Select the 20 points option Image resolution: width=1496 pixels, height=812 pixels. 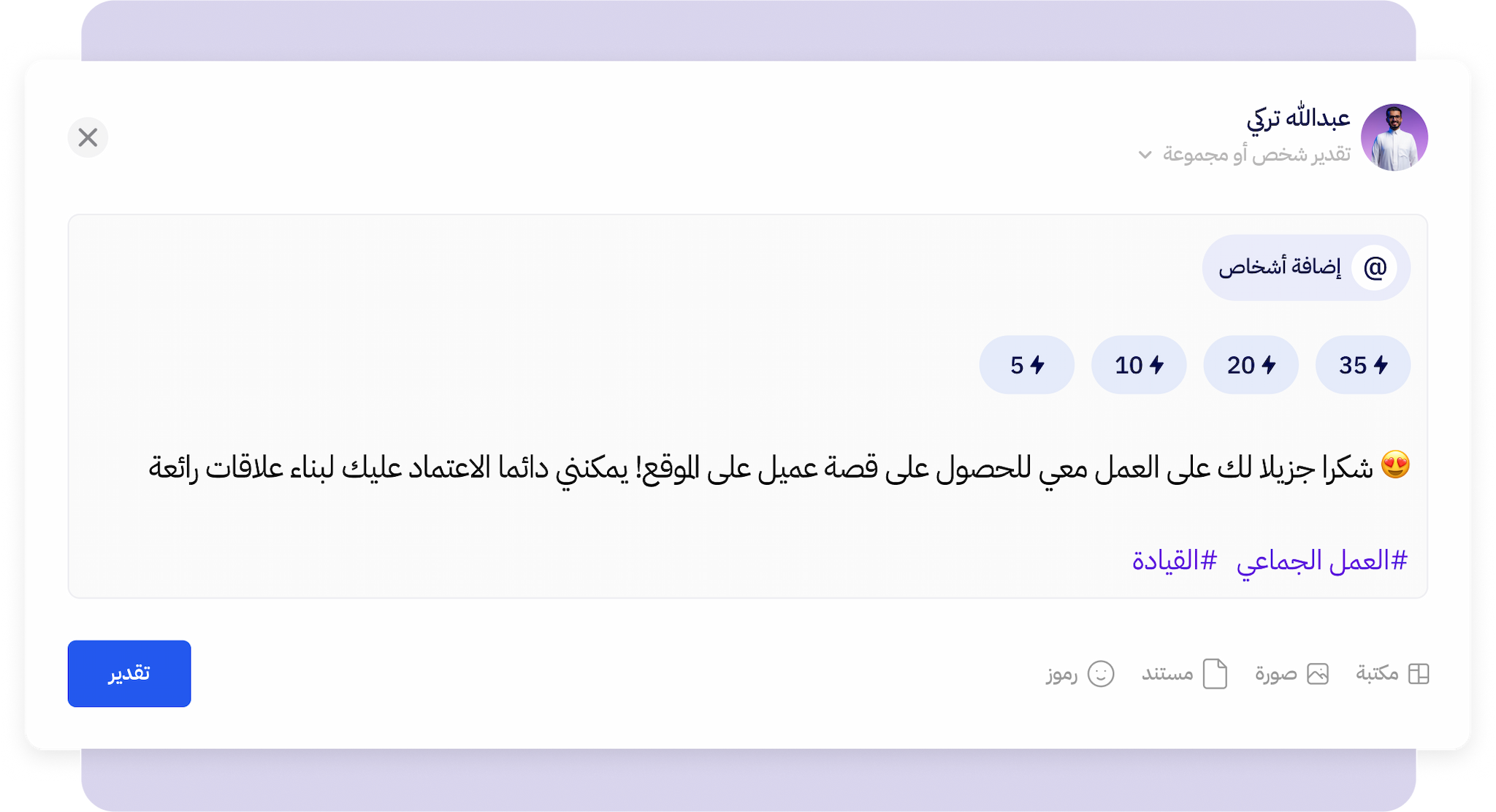[1251, 364]
